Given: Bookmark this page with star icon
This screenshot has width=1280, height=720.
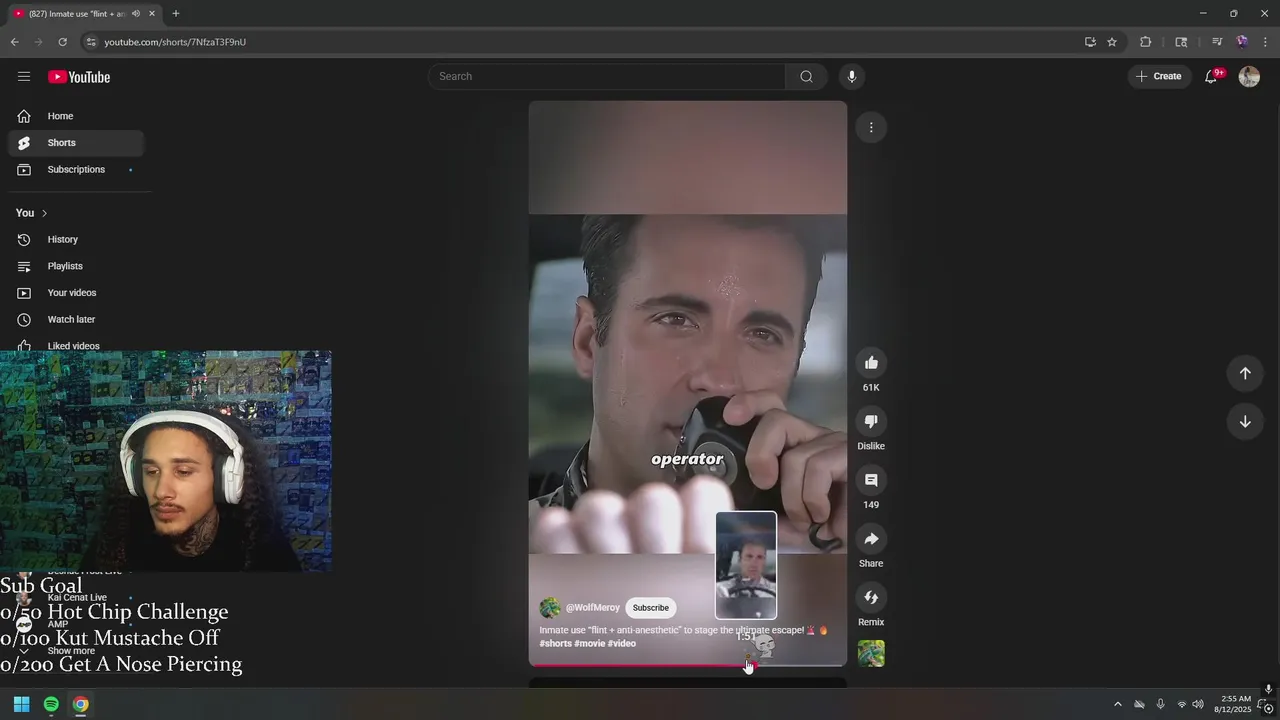Looking at the screenshot, I should pyautogui.click(x=1112, y=42).
